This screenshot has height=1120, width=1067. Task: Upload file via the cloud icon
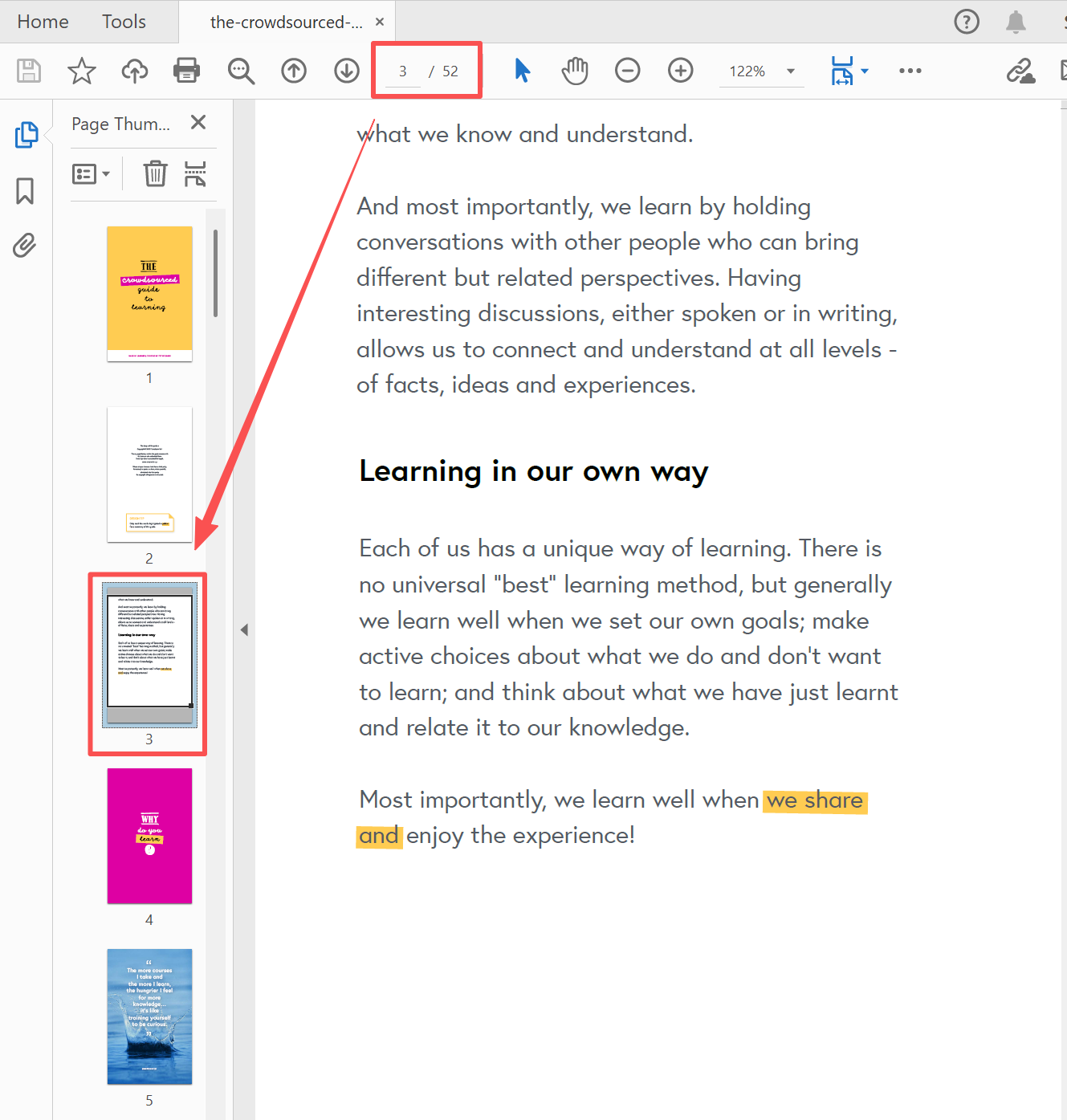(x=134, y=71)
